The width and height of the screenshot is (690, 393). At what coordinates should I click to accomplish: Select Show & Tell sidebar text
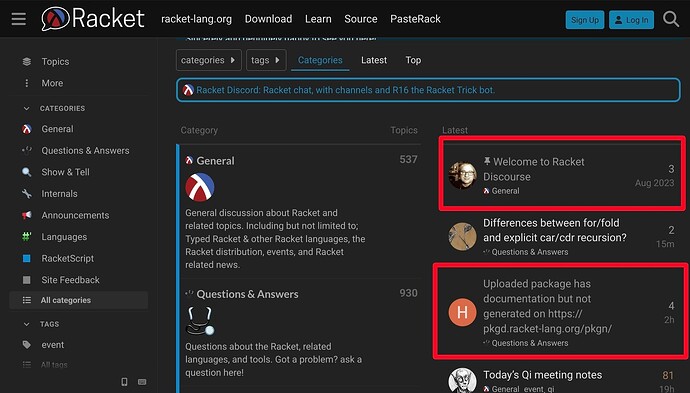pyautogui.click(x=66, y=172)
